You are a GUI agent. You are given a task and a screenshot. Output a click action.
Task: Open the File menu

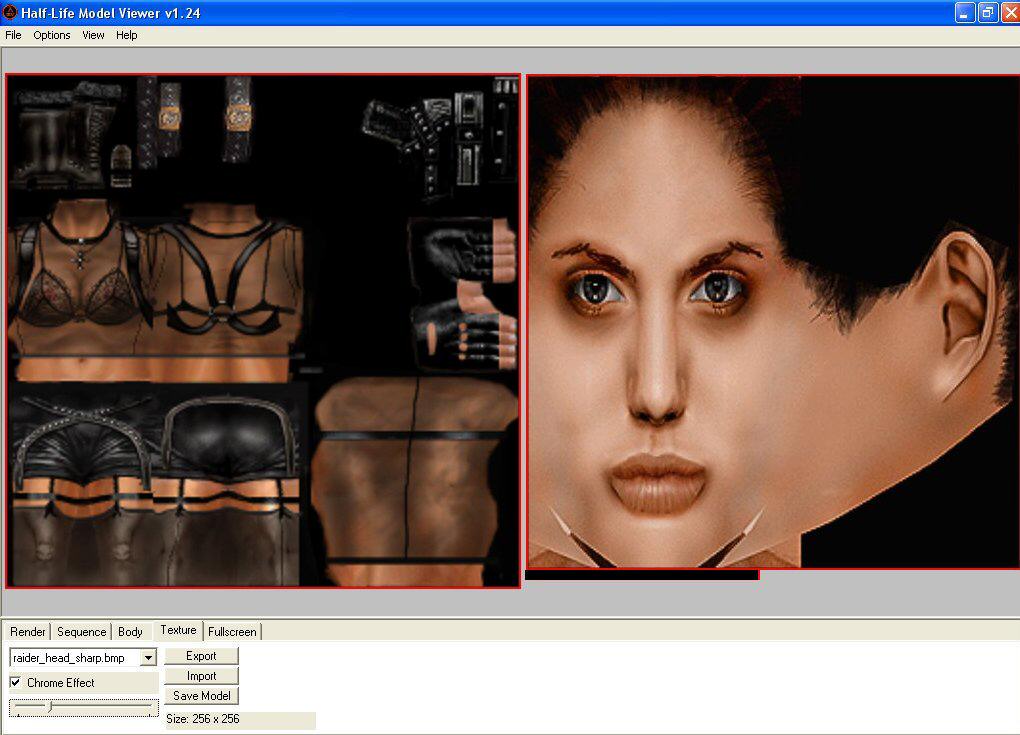(x=13, y=35)
